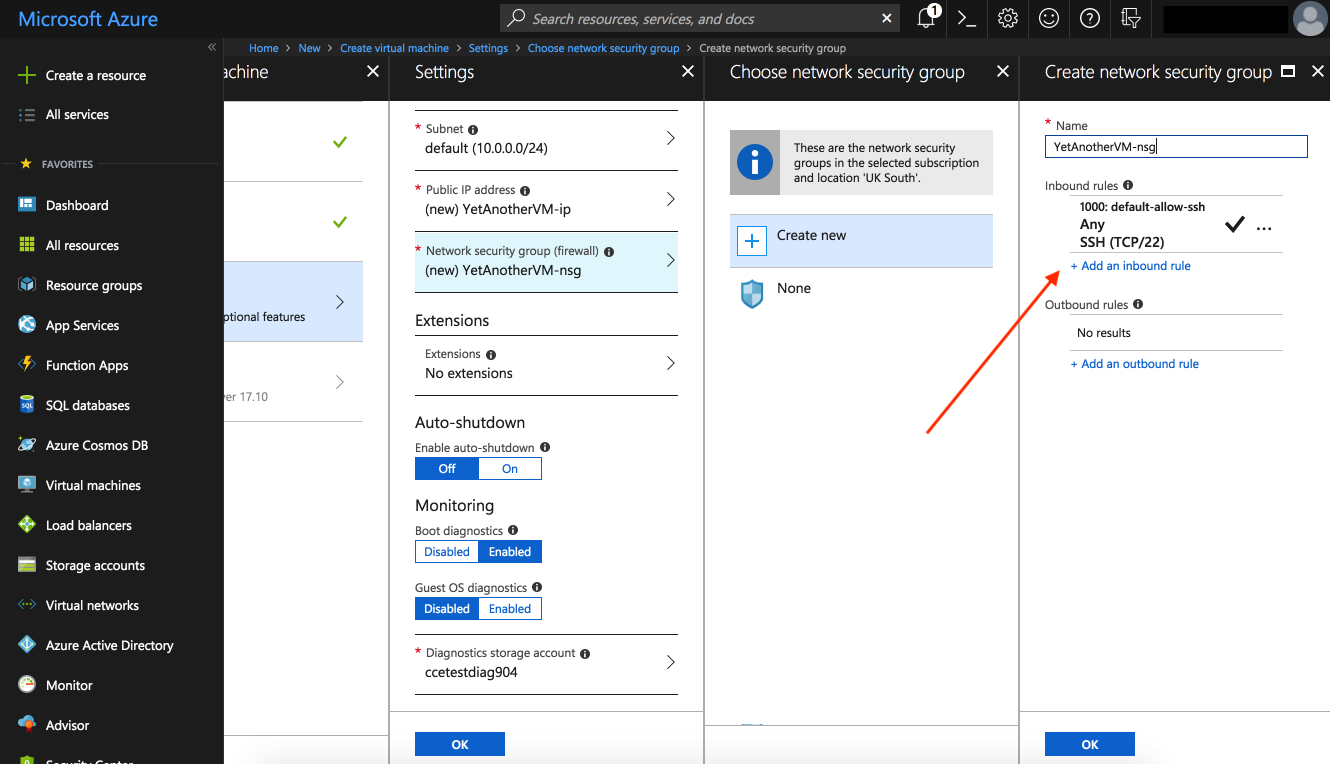
Task: Set auto-shutdown to On
Action: pos(510,469)
